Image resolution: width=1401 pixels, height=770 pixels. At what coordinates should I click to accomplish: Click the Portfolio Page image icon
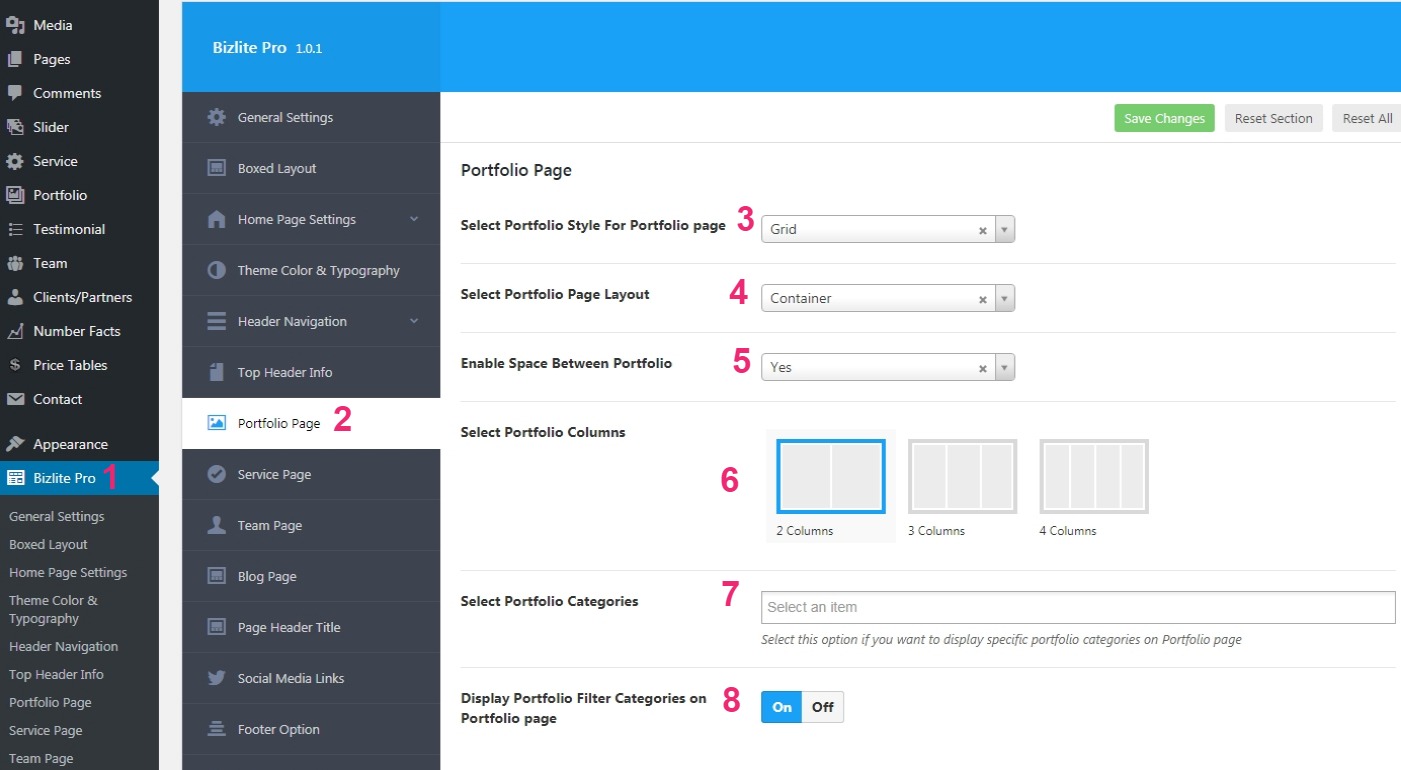(x=216, y=423)
